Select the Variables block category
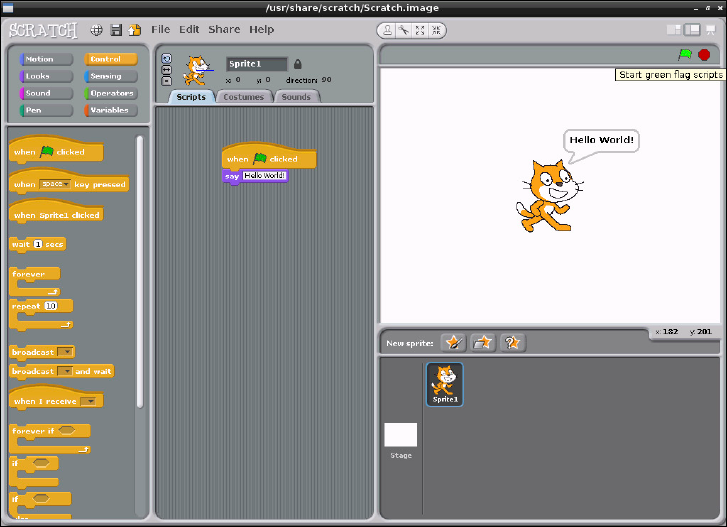Viewport: 727px width, 527px height. click(111, 110)
